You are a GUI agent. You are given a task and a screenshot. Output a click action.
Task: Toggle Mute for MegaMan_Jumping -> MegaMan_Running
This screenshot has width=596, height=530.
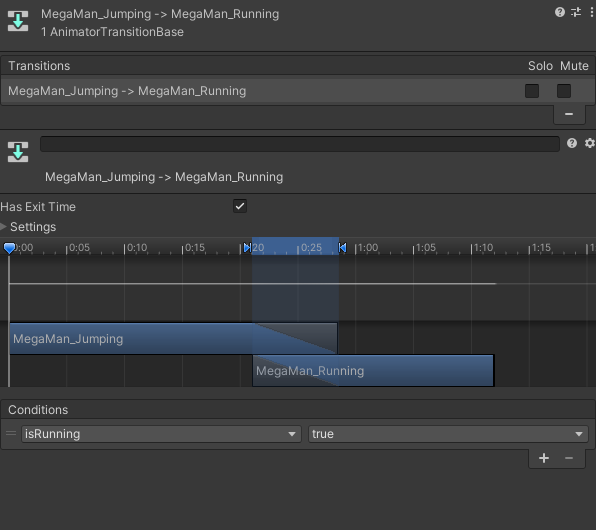[564, 91]
